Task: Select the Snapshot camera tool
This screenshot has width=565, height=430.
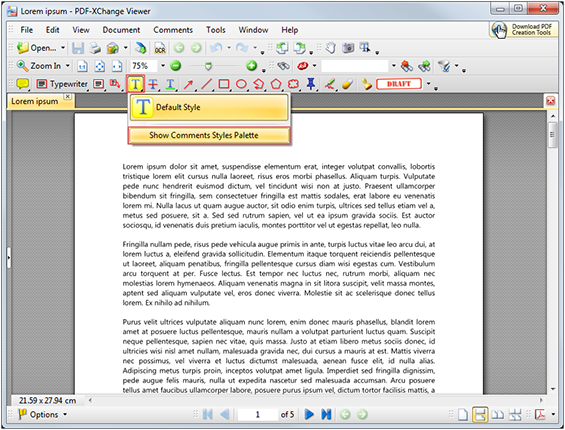Action: (x=348, y=48)
